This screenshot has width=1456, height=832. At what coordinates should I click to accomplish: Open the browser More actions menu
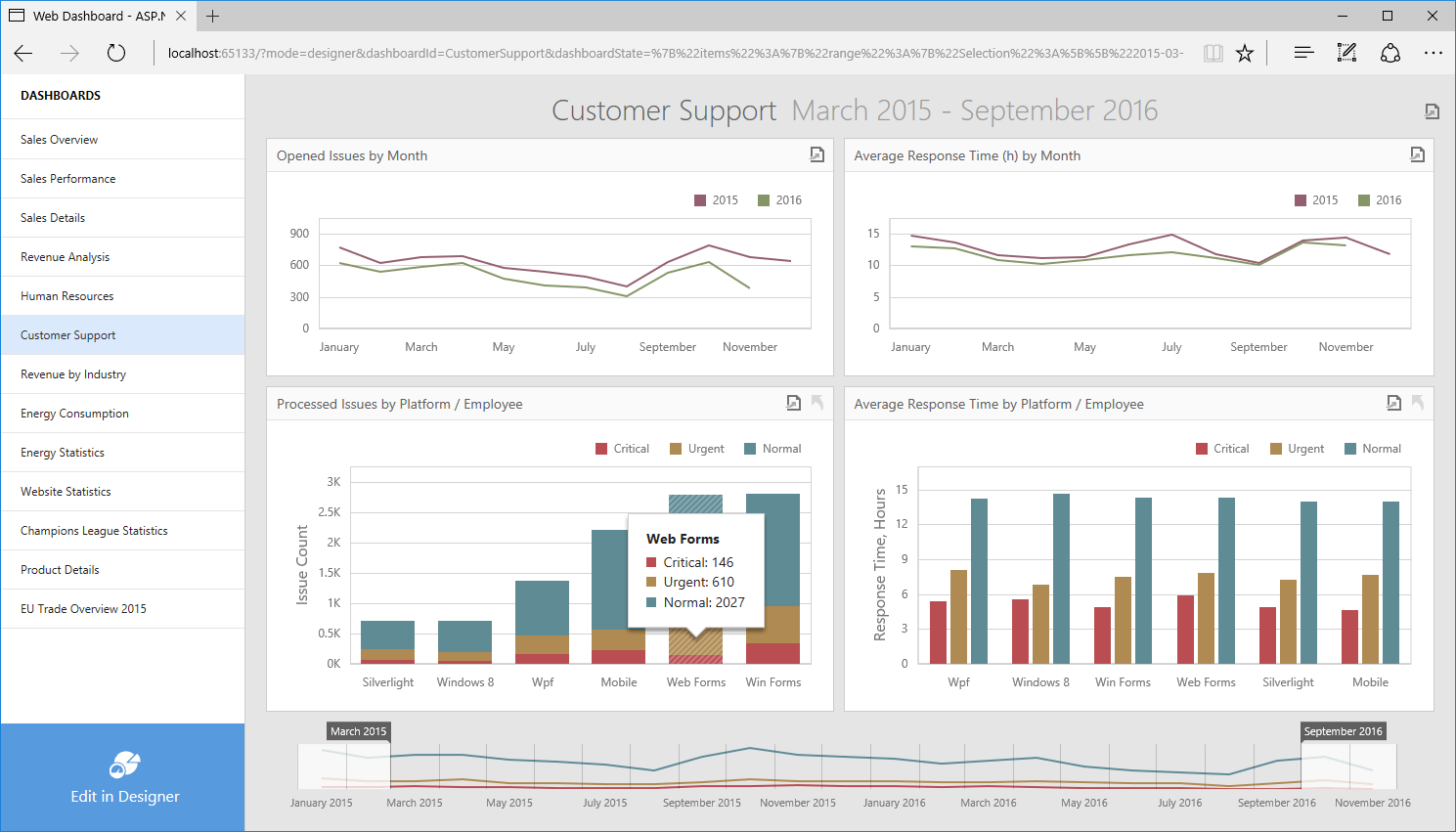pos(1433,53)
